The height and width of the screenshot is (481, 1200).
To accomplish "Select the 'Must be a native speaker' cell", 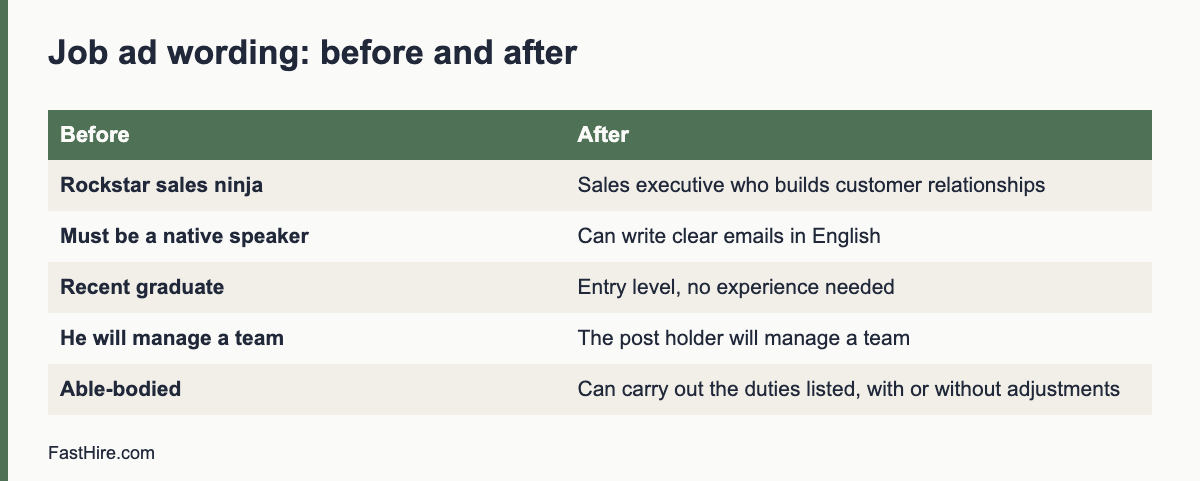I will (x=306, y=236).
